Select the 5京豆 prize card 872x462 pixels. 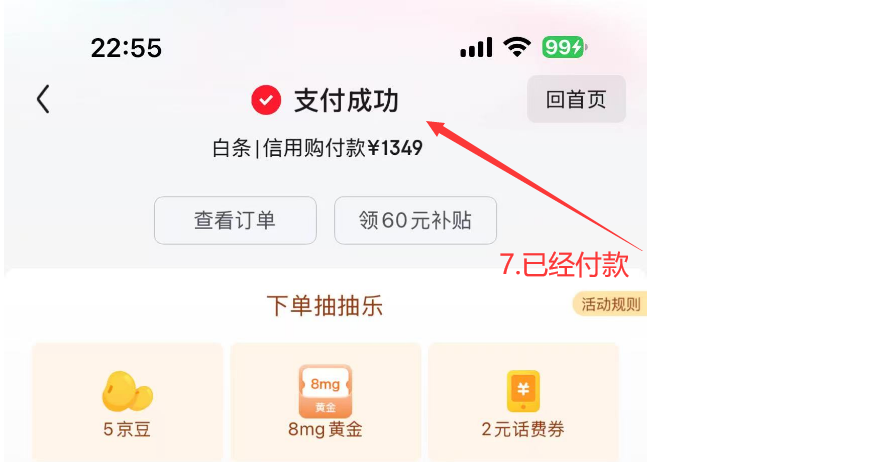point(127,403)
